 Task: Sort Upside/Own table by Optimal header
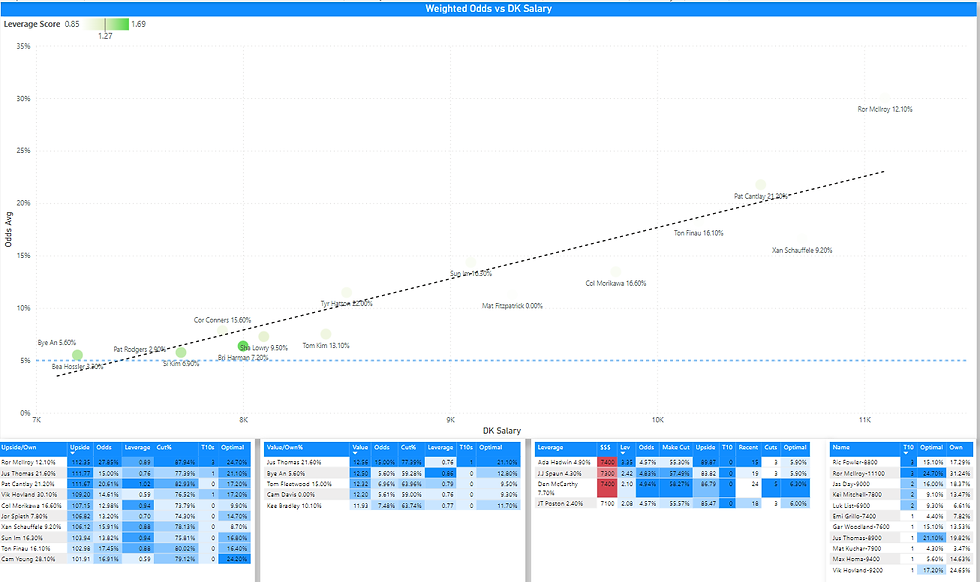click(x=232, y=448)
